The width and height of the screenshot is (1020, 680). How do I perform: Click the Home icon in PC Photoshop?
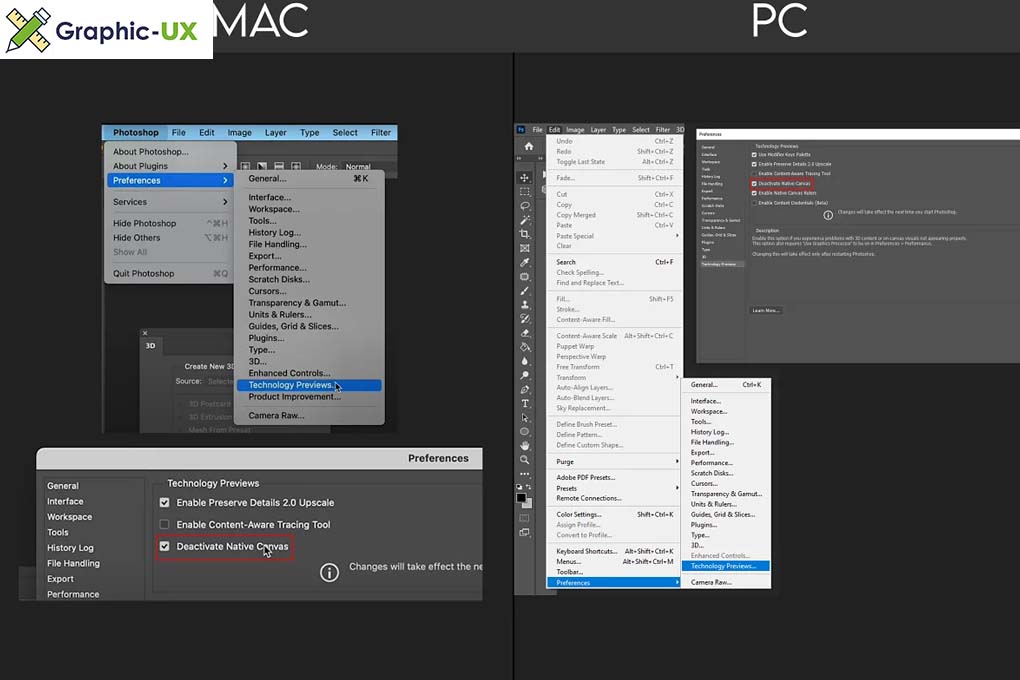pos(528,147)
